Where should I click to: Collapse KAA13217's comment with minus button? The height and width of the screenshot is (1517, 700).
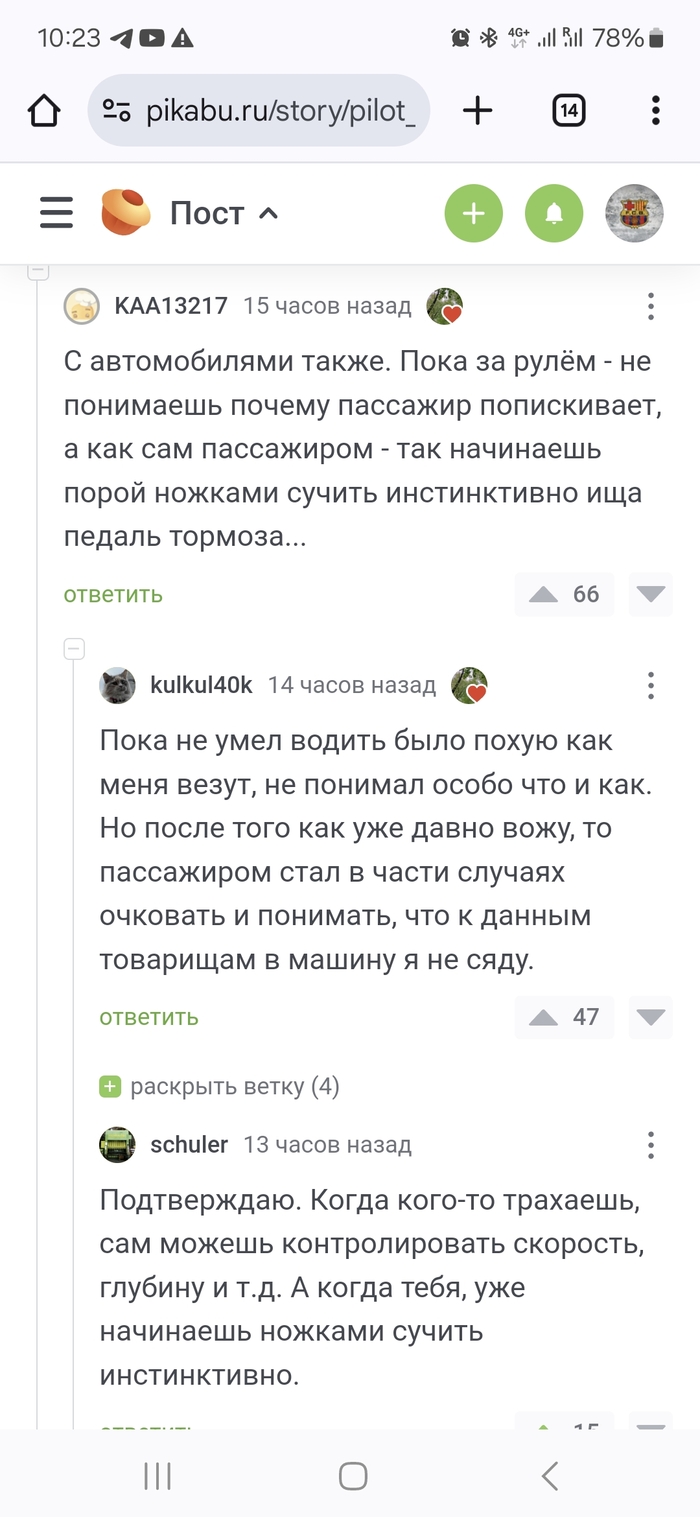pyautogui.click(x=36, y=270)
